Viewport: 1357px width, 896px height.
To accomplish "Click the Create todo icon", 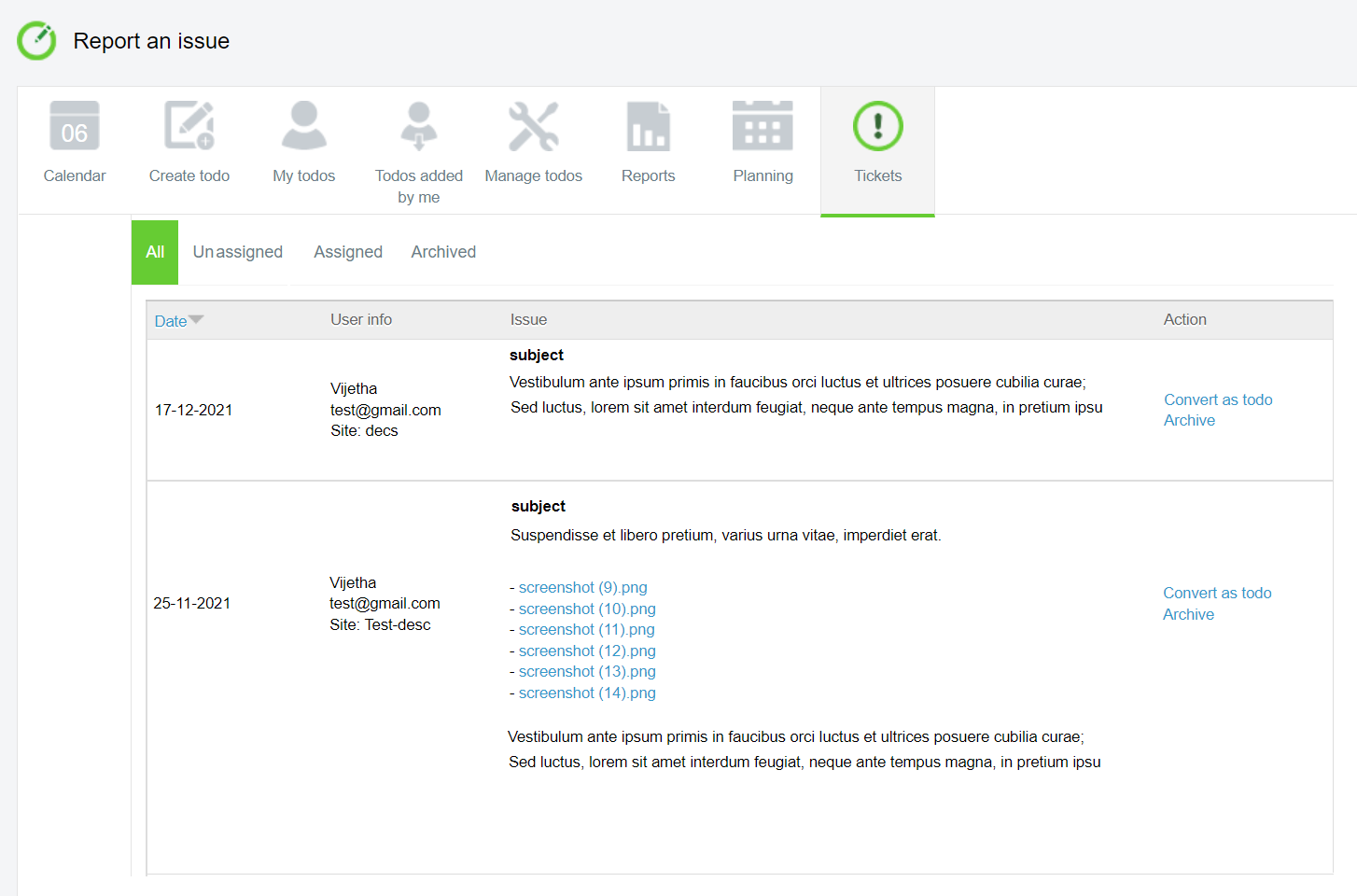I will click(x=189, y=126).
